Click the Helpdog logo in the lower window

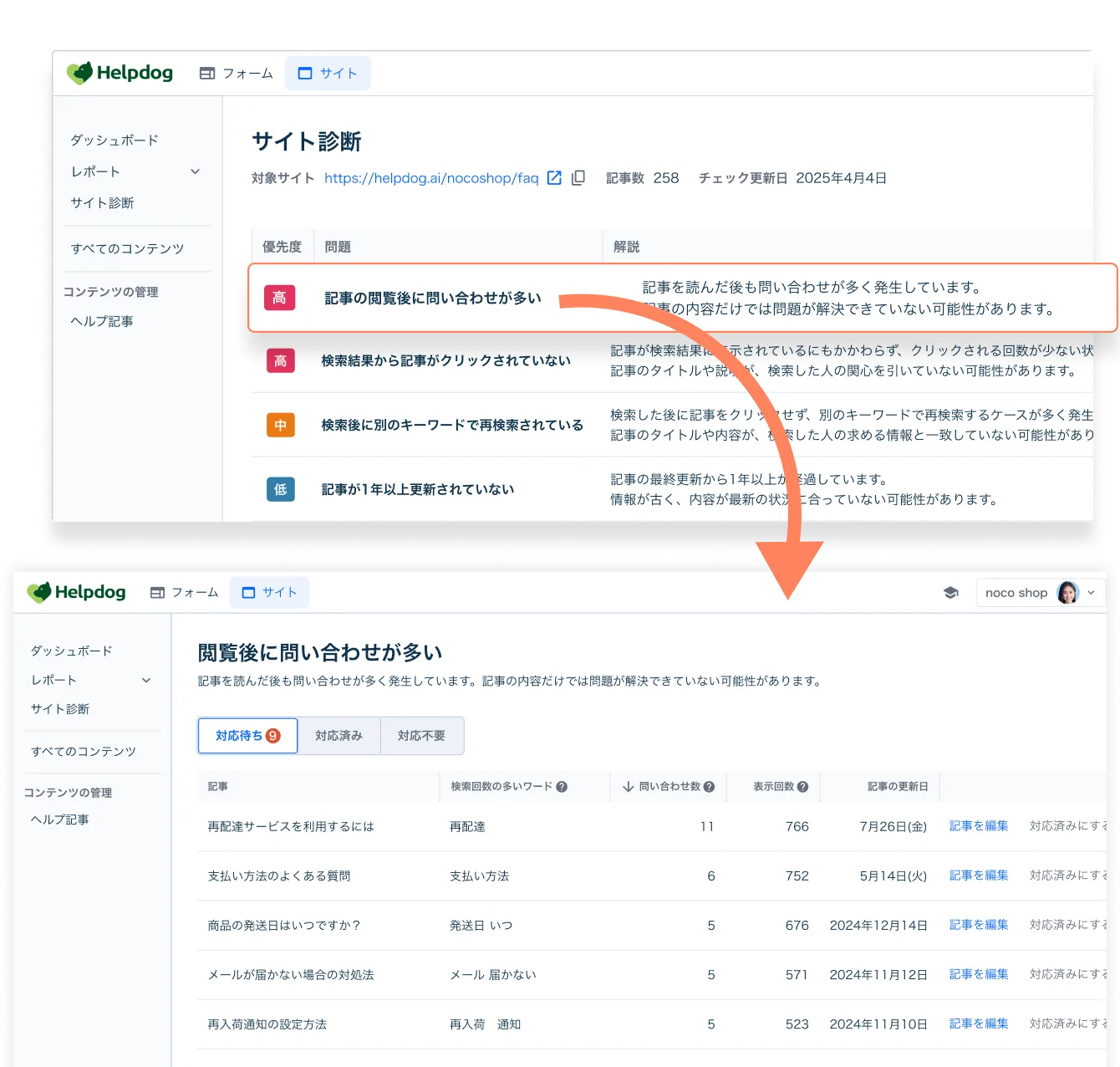(77, 592)
